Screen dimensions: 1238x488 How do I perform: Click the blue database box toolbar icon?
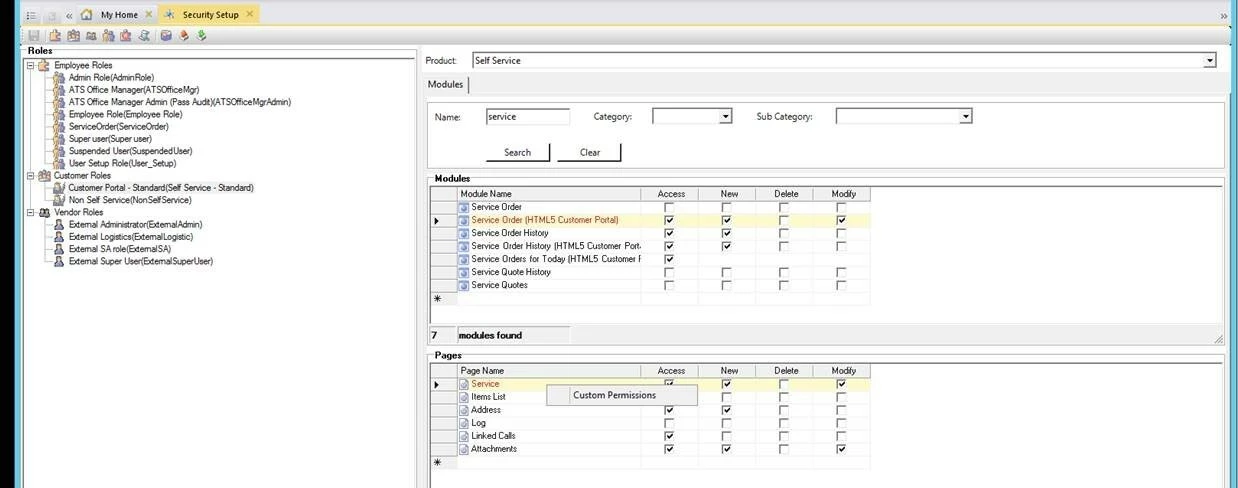[166, 36]
